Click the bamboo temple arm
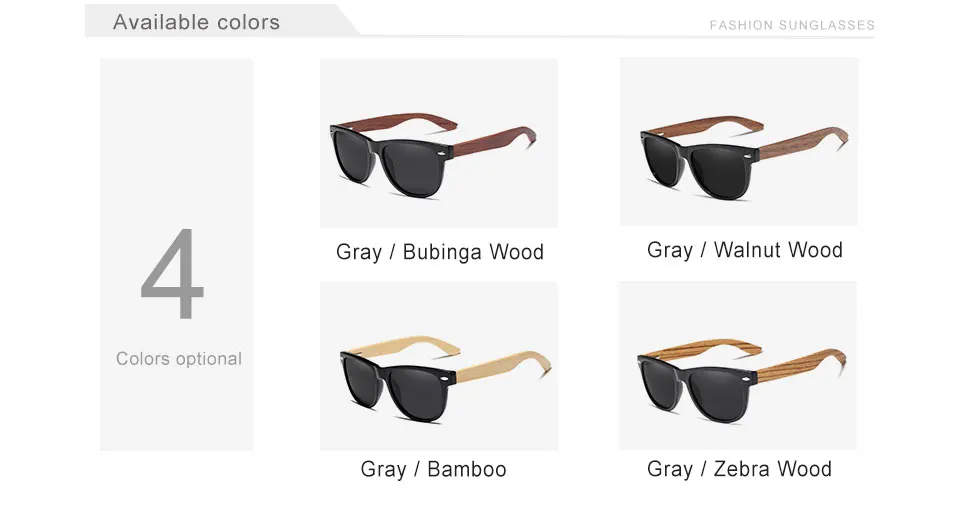960x506 pixels. point(502,363)
